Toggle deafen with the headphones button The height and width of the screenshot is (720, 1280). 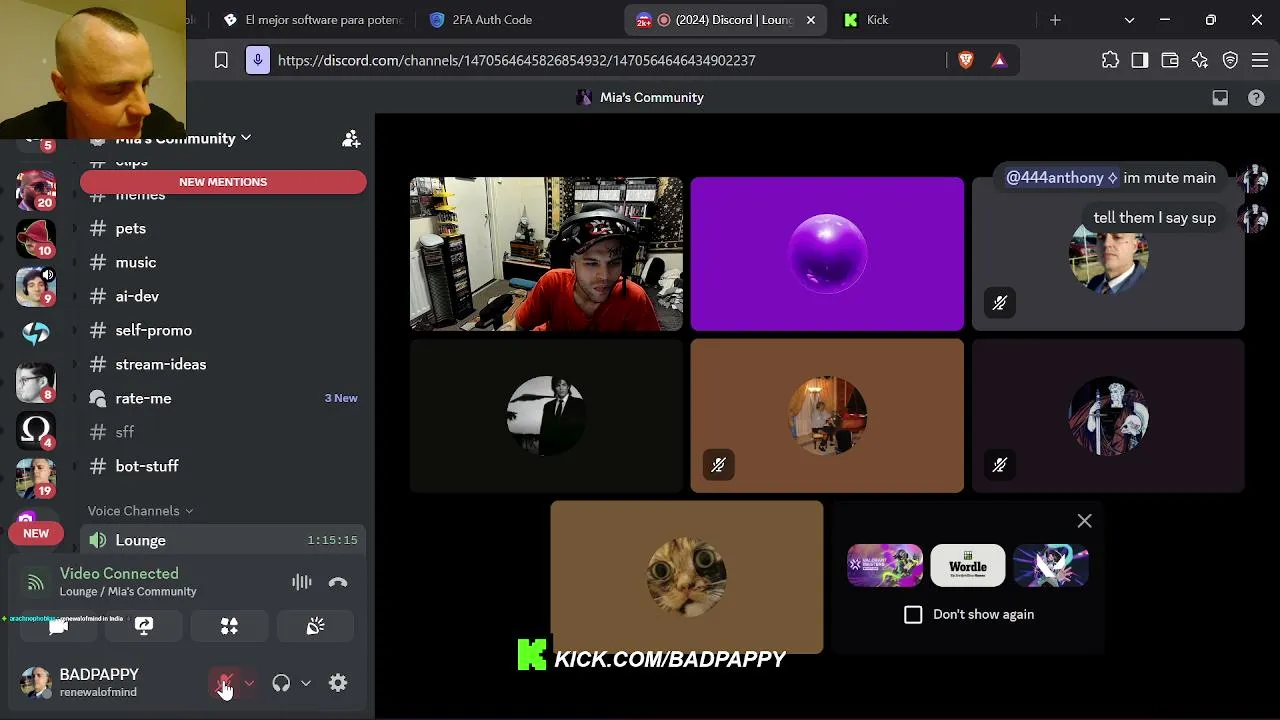[281, 683]
